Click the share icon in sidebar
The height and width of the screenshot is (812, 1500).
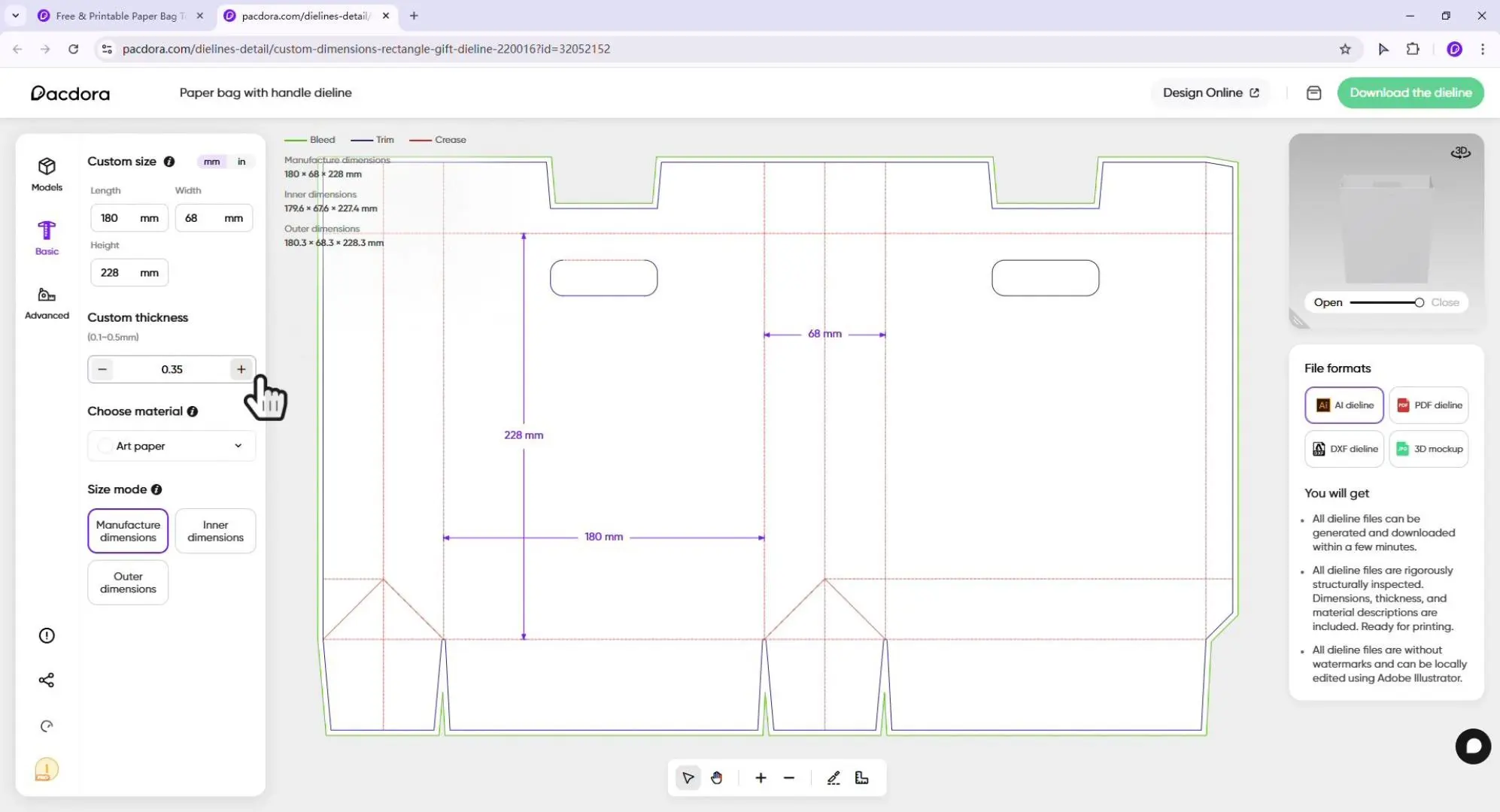[47, 680]
